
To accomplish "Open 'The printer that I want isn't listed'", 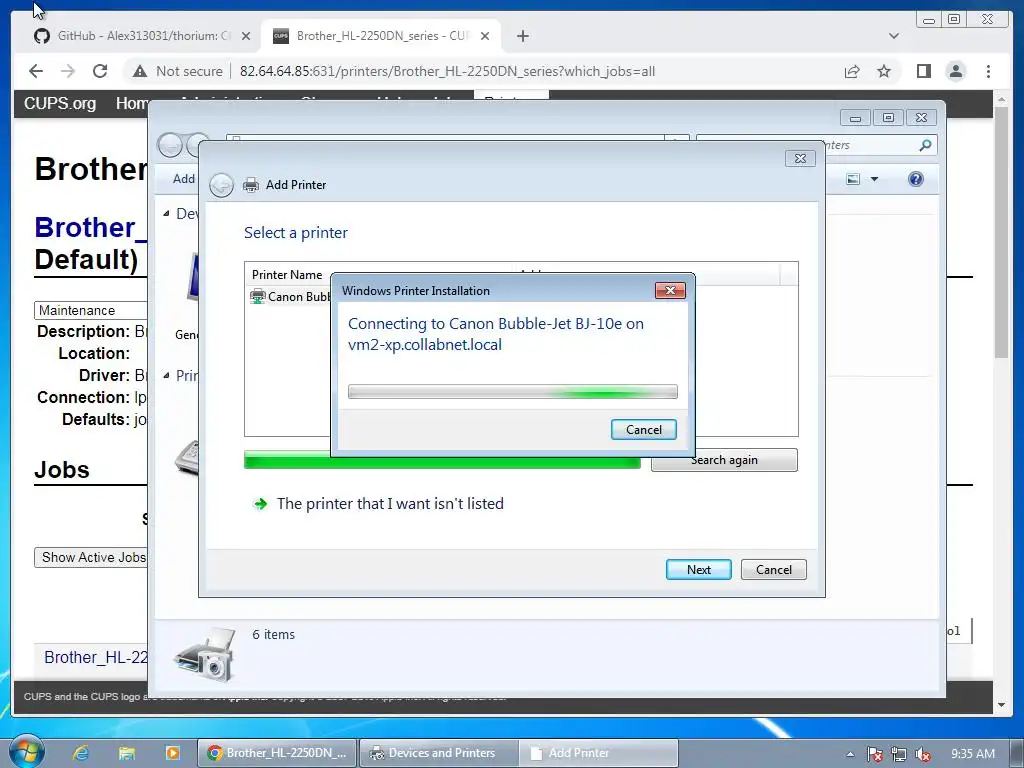I will click(x=390, y=504).
